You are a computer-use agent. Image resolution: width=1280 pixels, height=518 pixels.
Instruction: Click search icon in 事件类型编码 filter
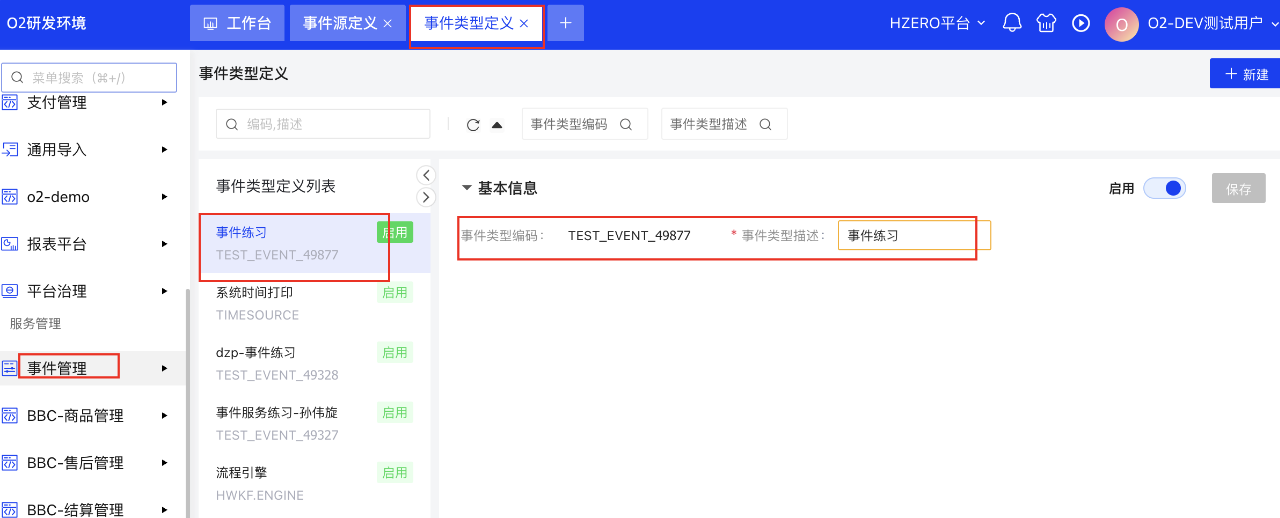tap(626, 125)
